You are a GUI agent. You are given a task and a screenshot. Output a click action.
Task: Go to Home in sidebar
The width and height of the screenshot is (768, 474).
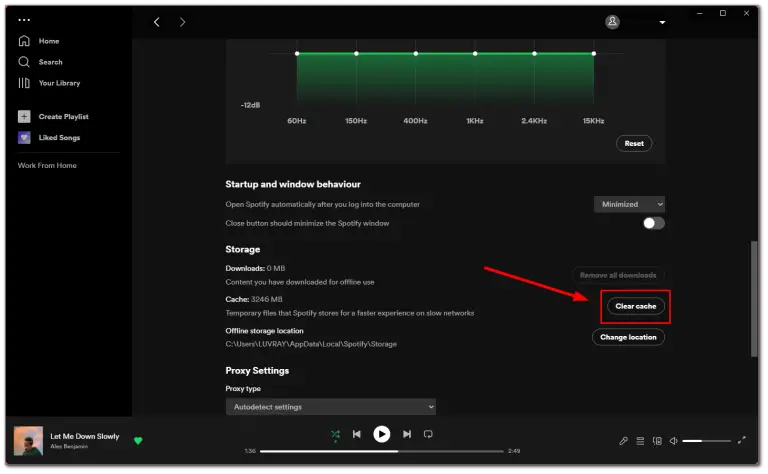(48, 41)
